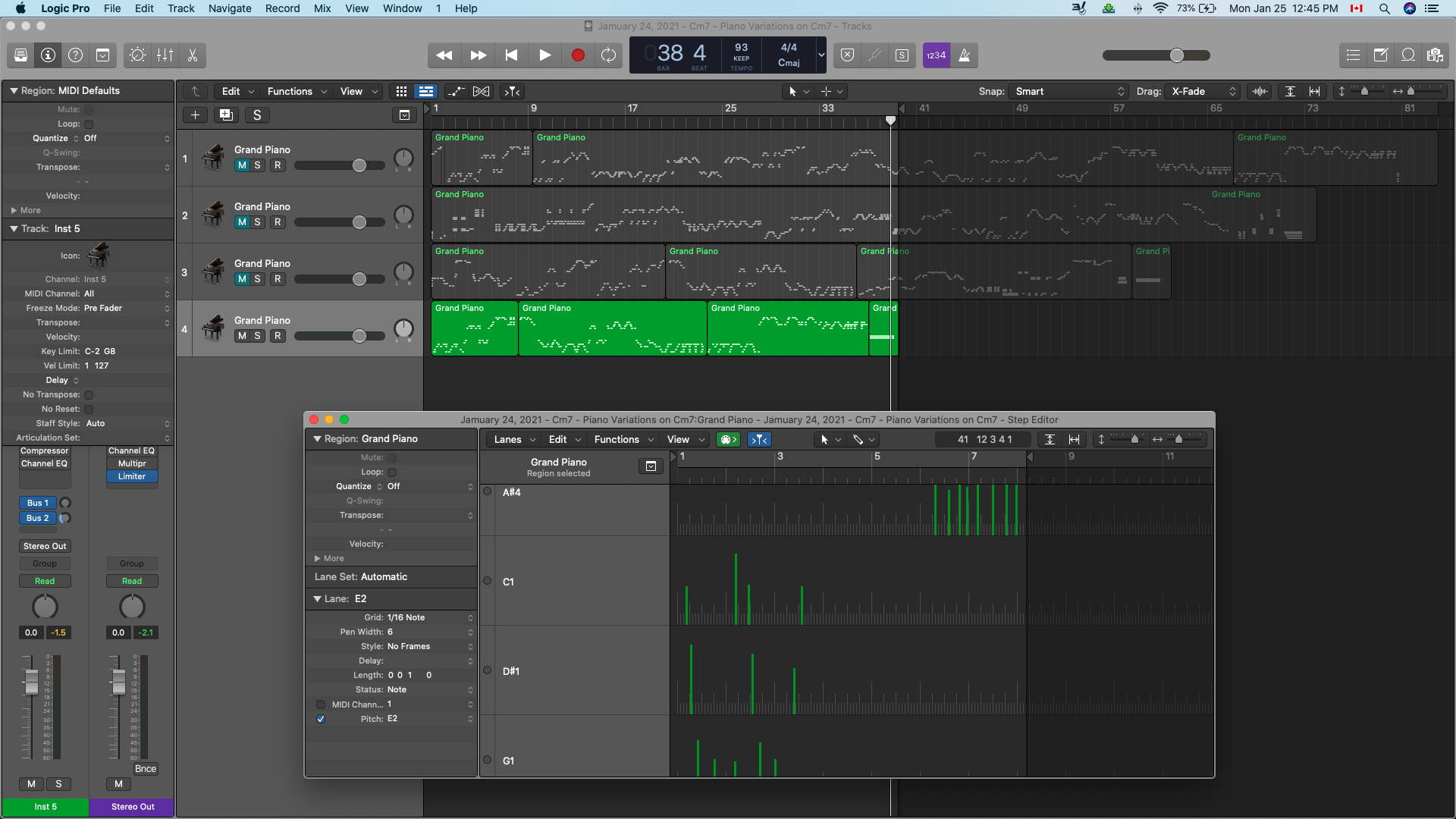This screenshot has width=1456, height=819.
Task: Open Editors with scissors icon
Action: 192,55
